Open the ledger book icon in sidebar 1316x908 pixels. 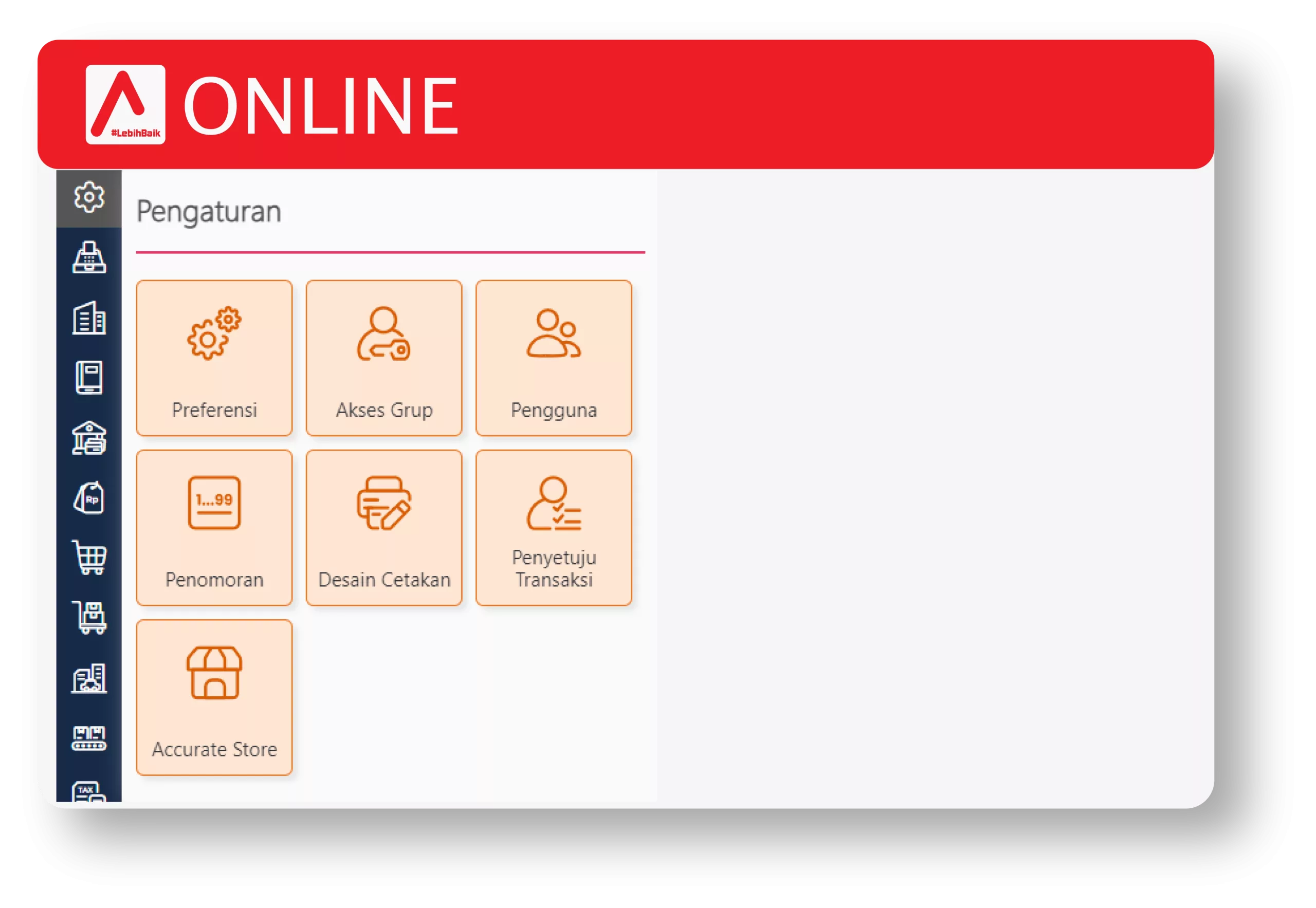(x=89, y=377)
